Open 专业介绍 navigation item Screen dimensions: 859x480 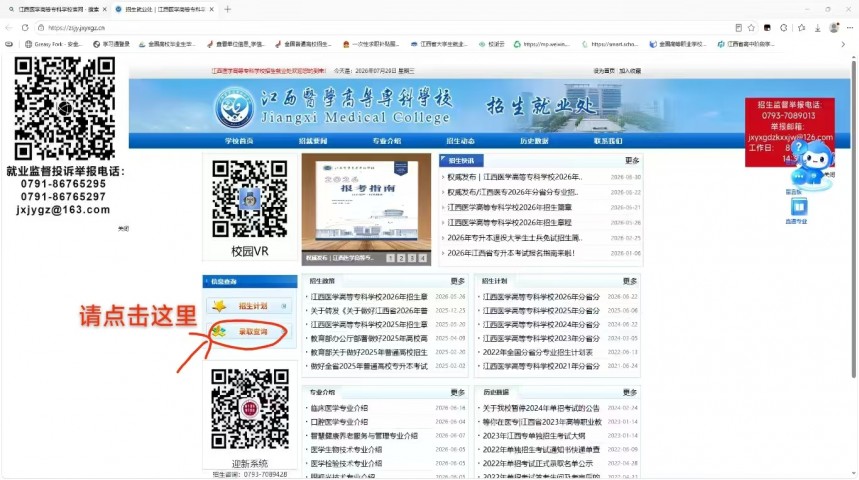pyautogui.click(x=387, y=141)
